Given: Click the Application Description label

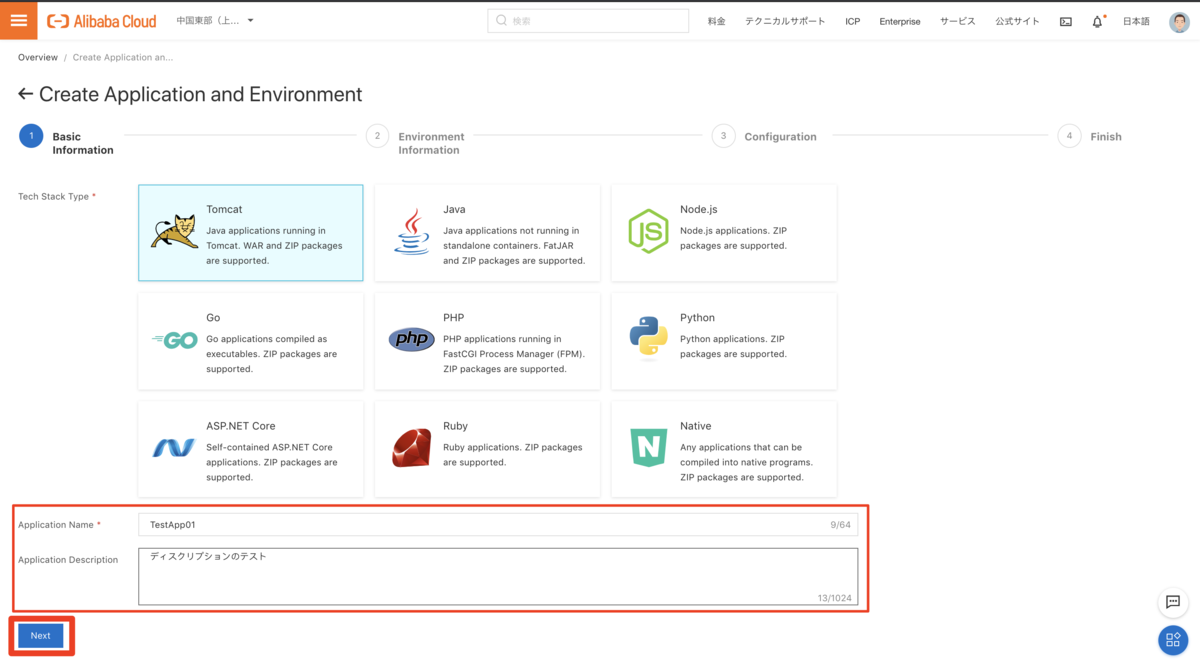Looking at the screenshot, I should pos(68,560).
